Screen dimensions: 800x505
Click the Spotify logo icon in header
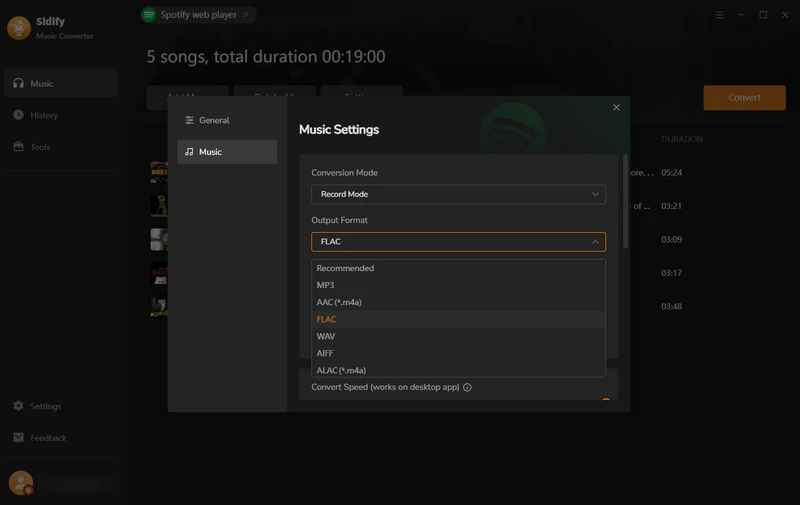pos(148,15)
